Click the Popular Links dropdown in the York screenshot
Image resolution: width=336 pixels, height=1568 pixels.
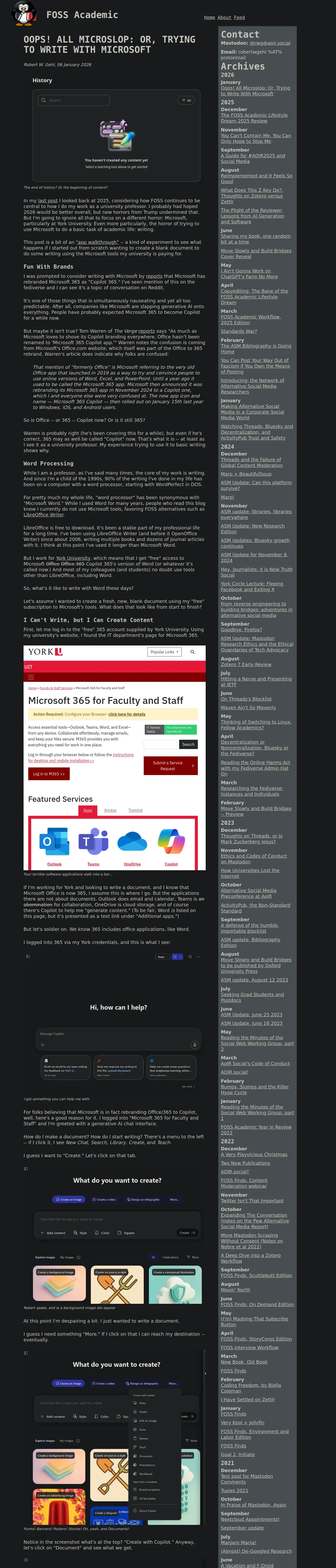tap(165, 652)
